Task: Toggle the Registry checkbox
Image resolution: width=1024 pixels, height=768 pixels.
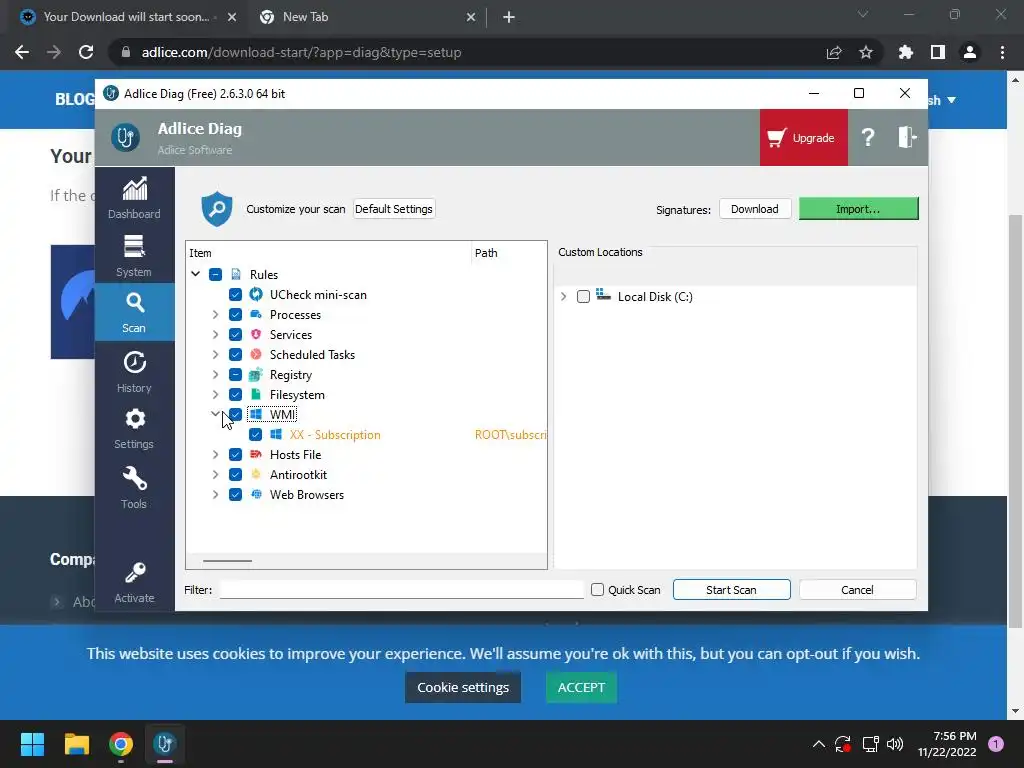Action: (235, 375)
